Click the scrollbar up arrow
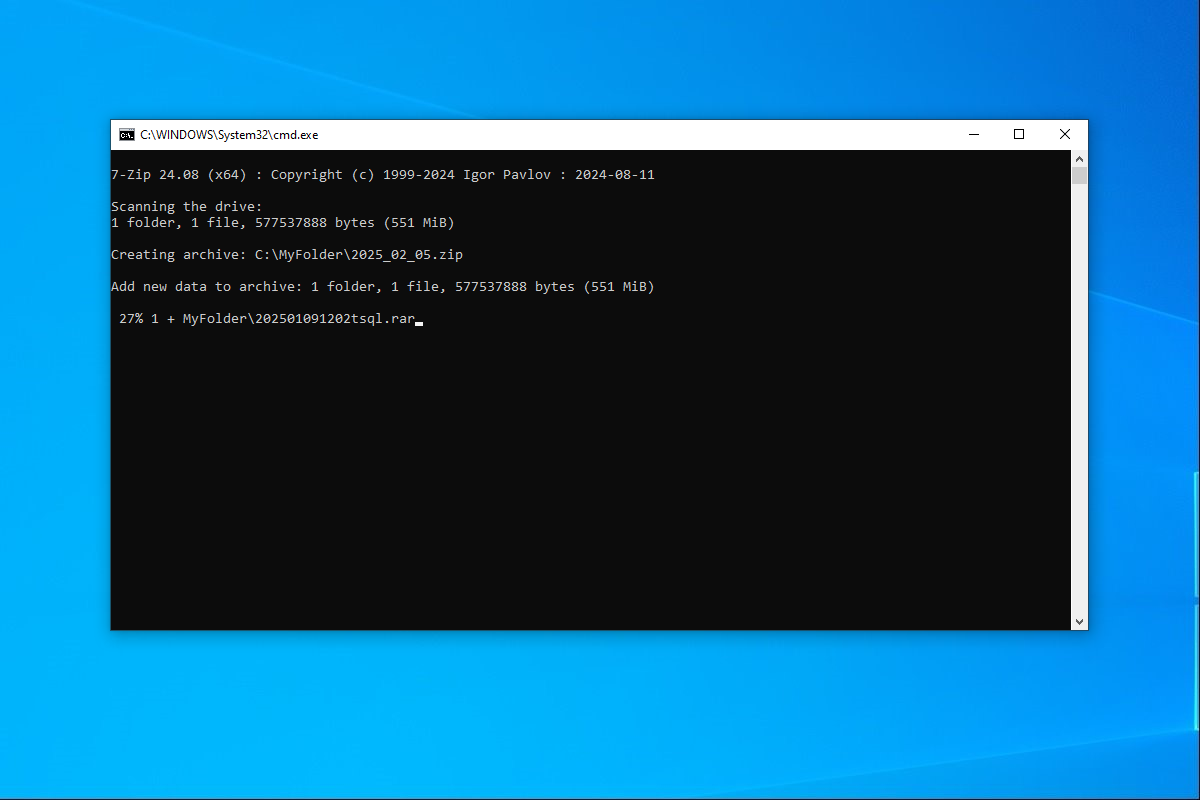This screenshot has width=1200, height=800. tap(1079, 159)
